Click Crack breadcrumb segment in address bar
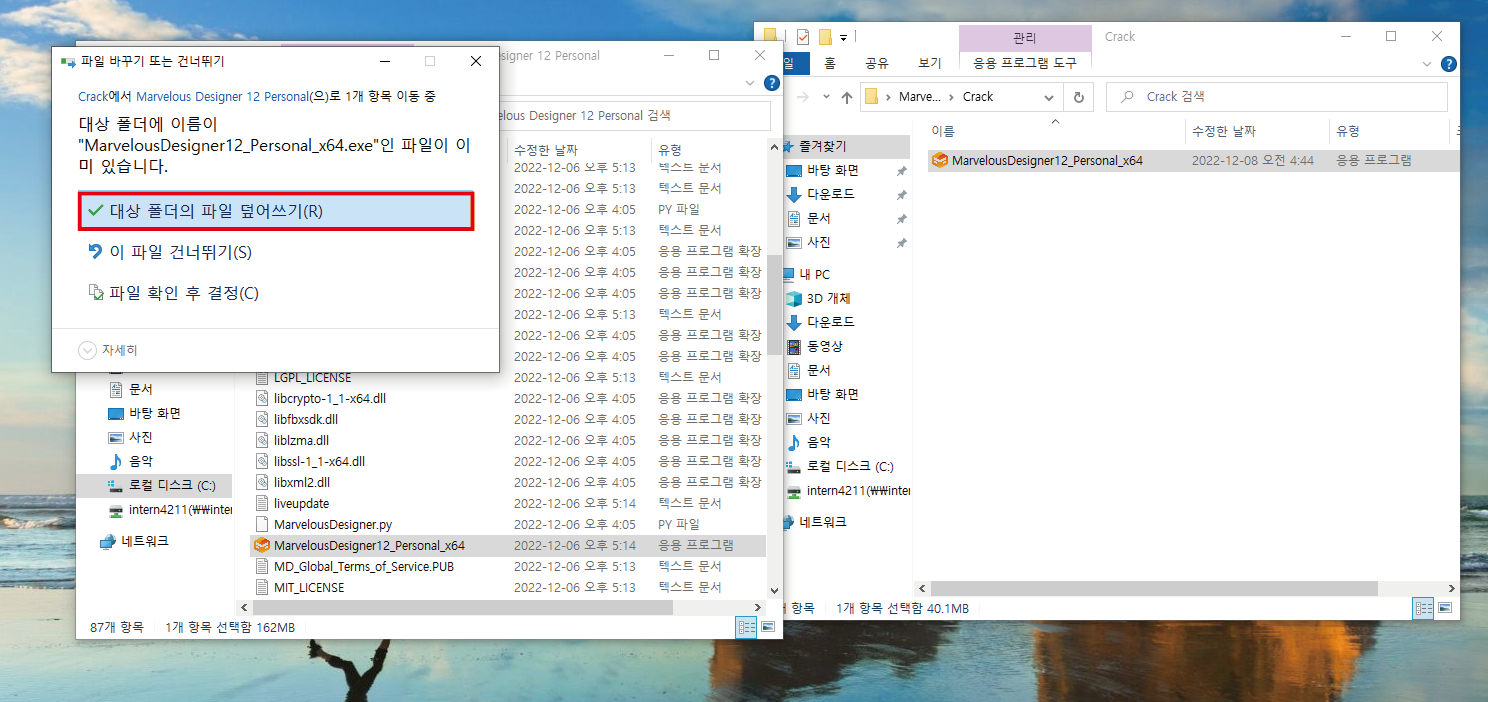Viewport: 1488px width, 702px height. point(978,97)
